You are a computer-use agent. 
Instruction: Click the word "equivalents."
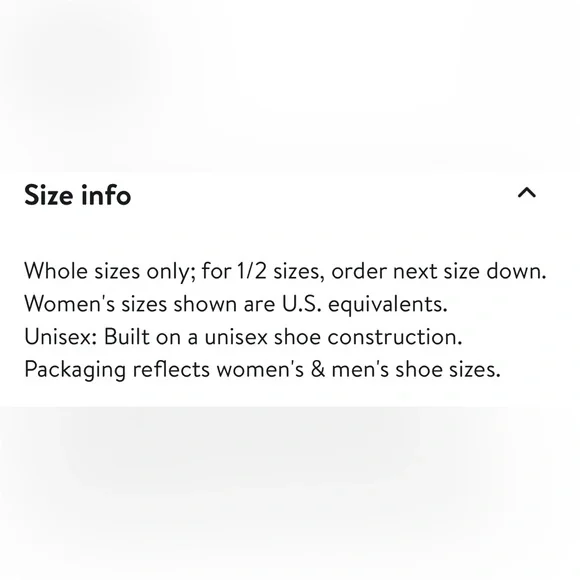coord(388,306)
